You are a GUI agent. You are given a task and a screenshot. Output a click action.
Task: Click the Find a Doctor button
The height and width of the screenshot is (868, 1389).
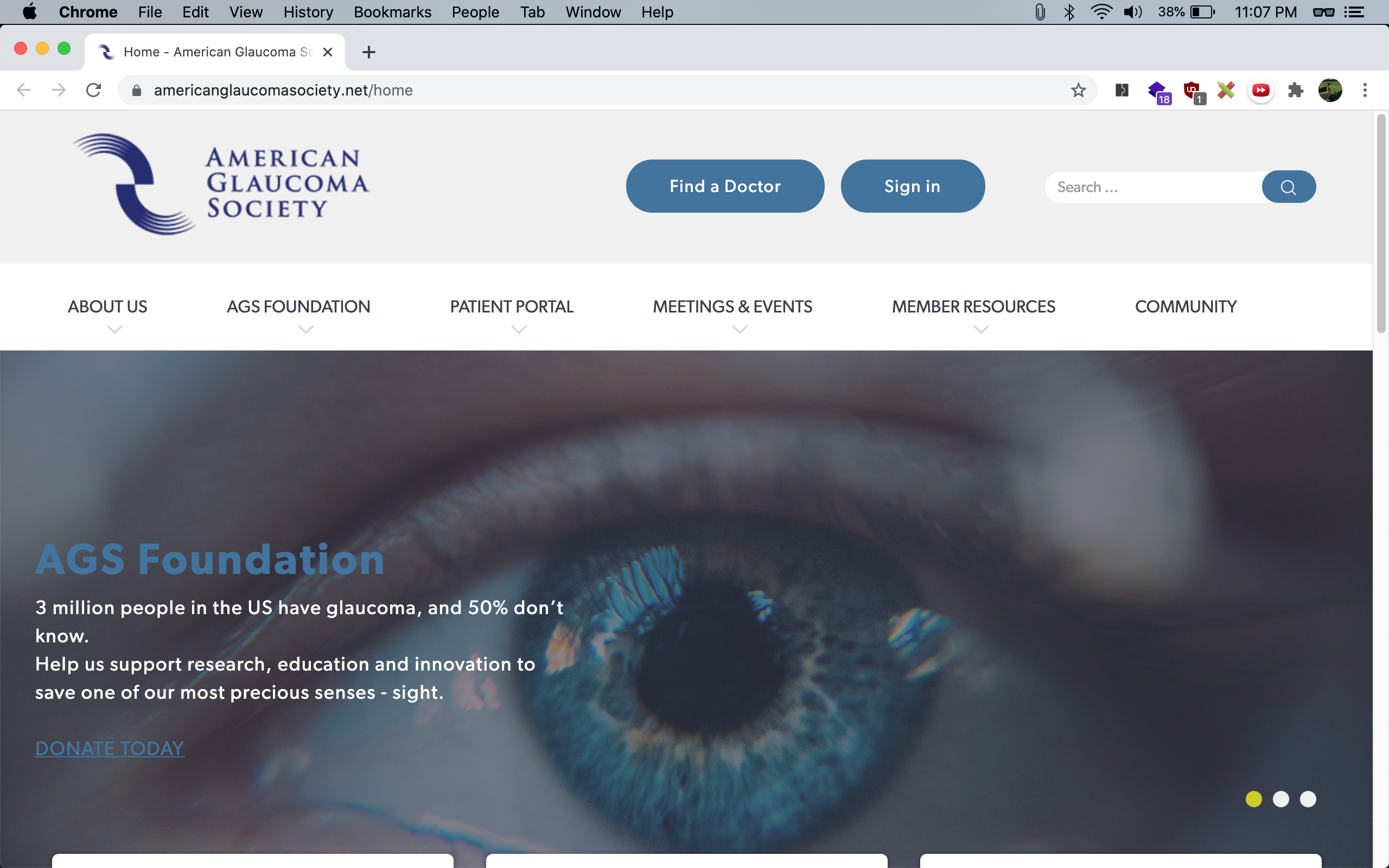pos(724,186)
